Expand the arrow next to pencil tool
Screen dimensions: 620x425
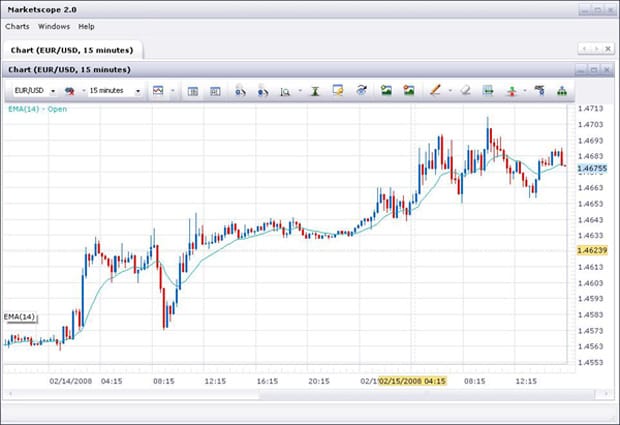coord(448,90)
